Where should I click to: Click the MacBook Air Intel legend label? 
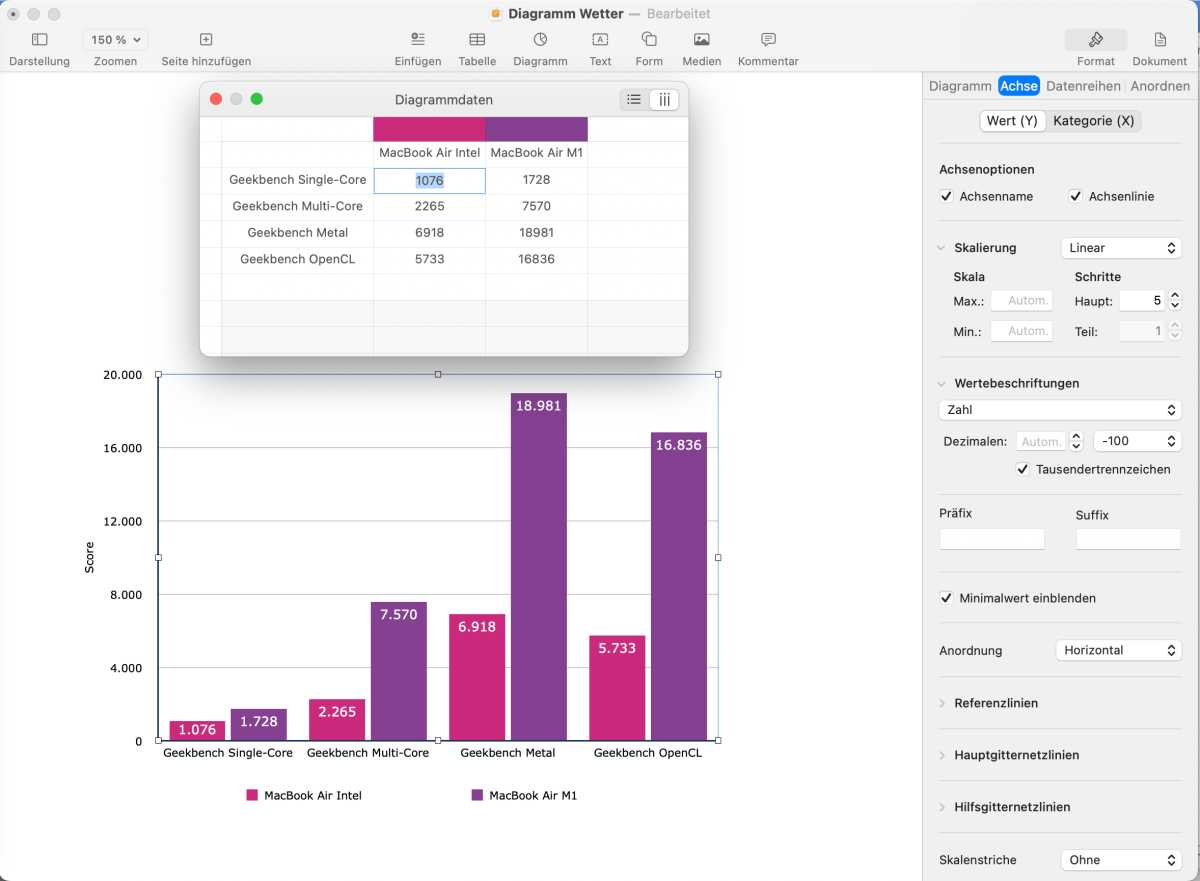click(x=313, y=796)
